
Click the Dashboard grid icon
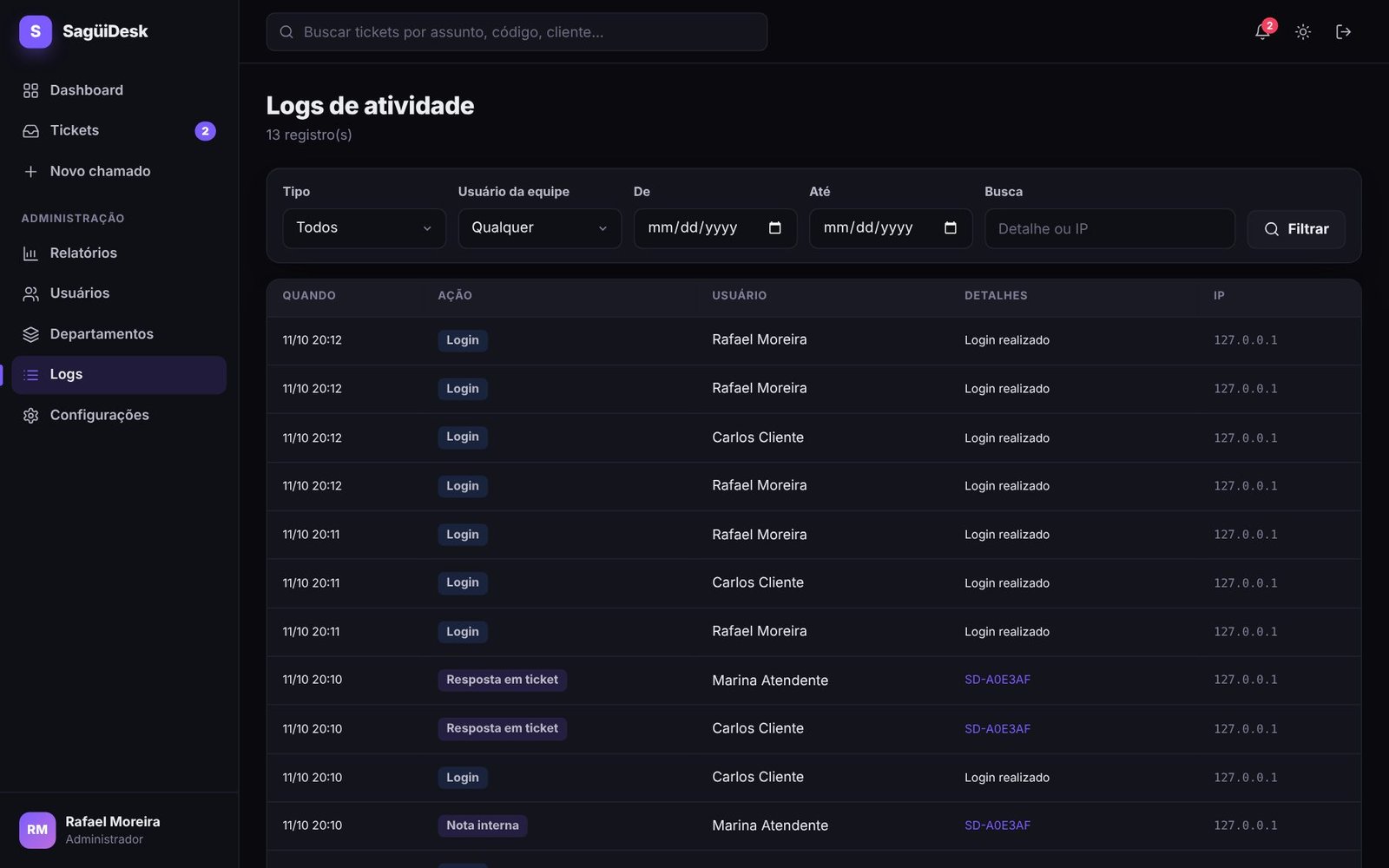tap(31, 90)
